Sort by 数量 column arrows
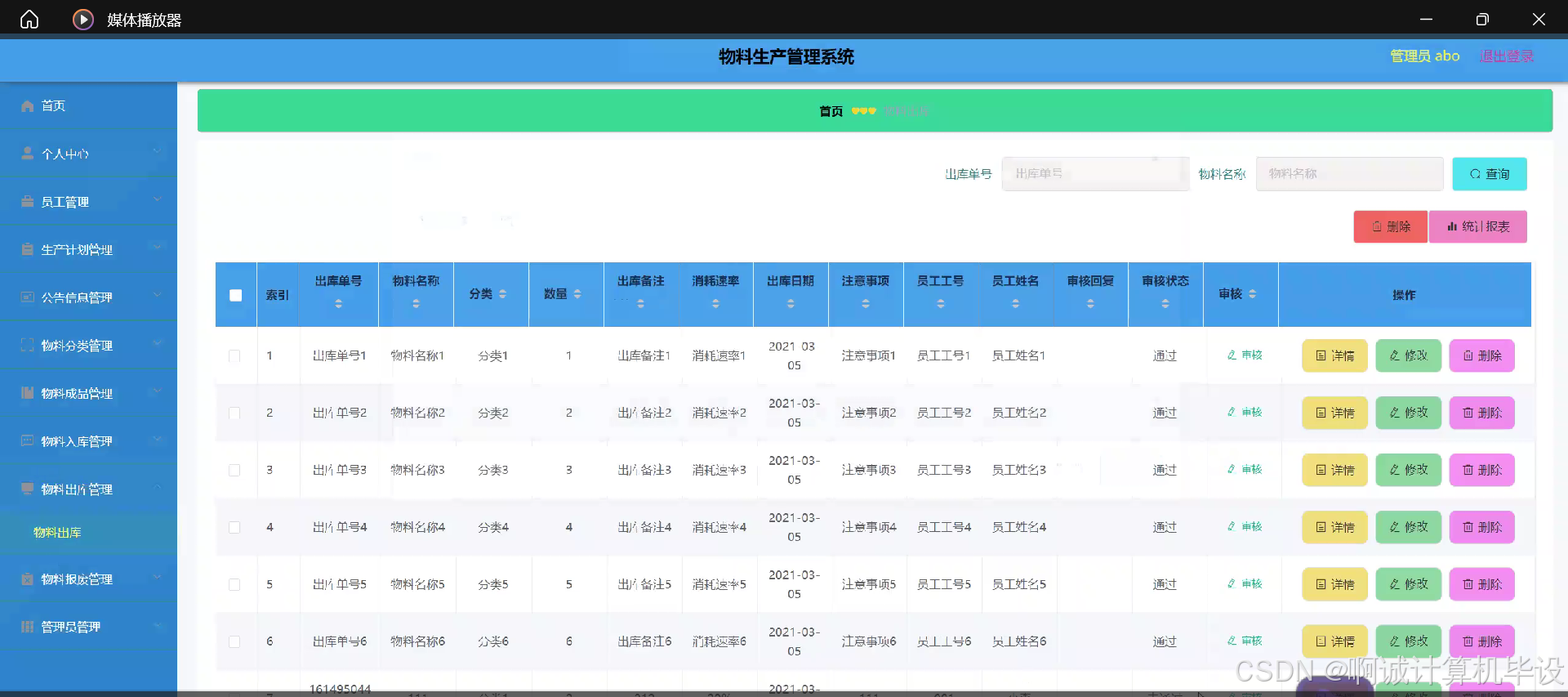The width and height of the screenshot is (1568, 697). pos(577,294)
